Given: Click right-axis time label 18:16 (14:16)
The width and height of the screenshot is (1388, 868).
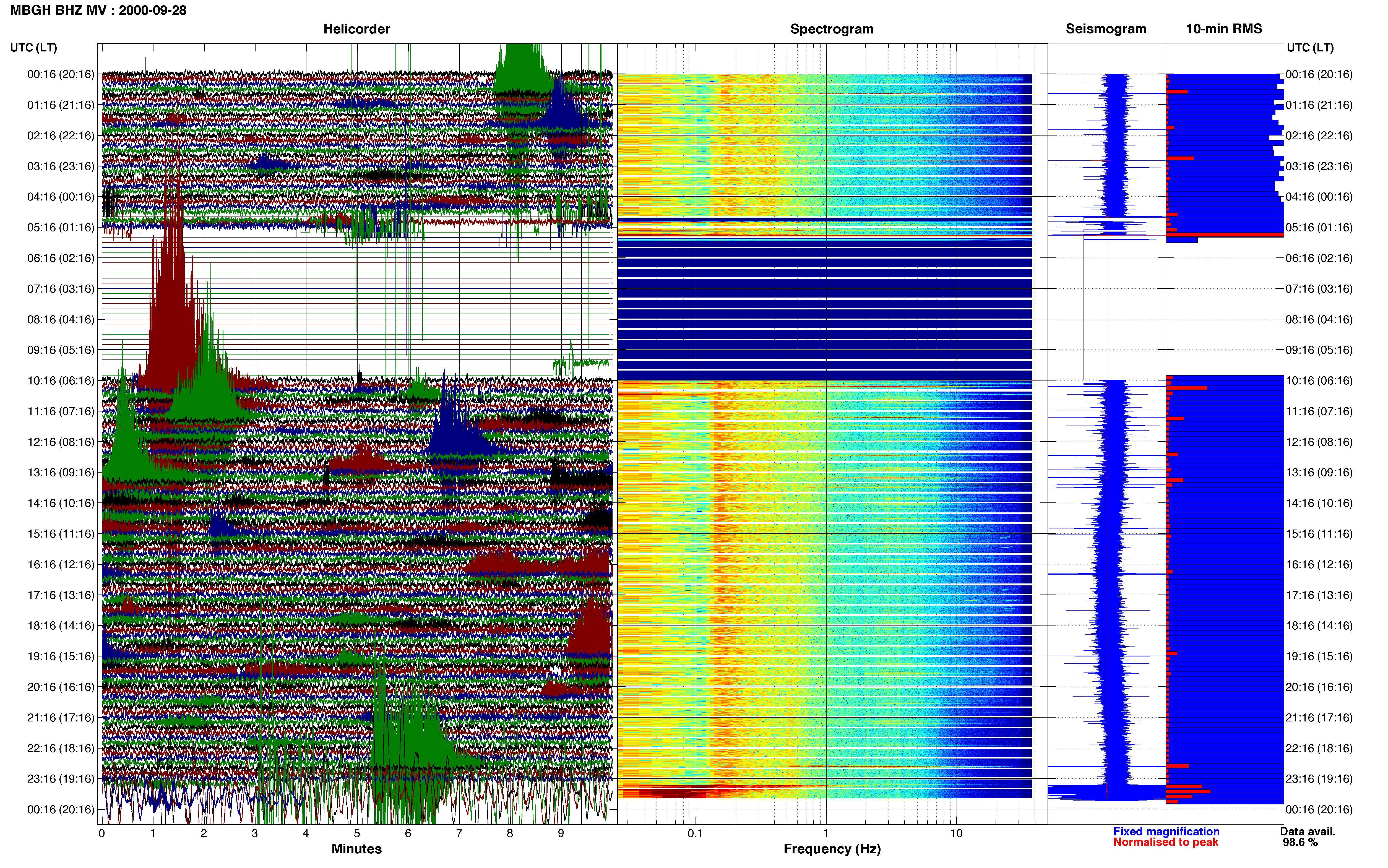Looking at the screenshot, I should pyautogui.click(x=1319, y=626).
